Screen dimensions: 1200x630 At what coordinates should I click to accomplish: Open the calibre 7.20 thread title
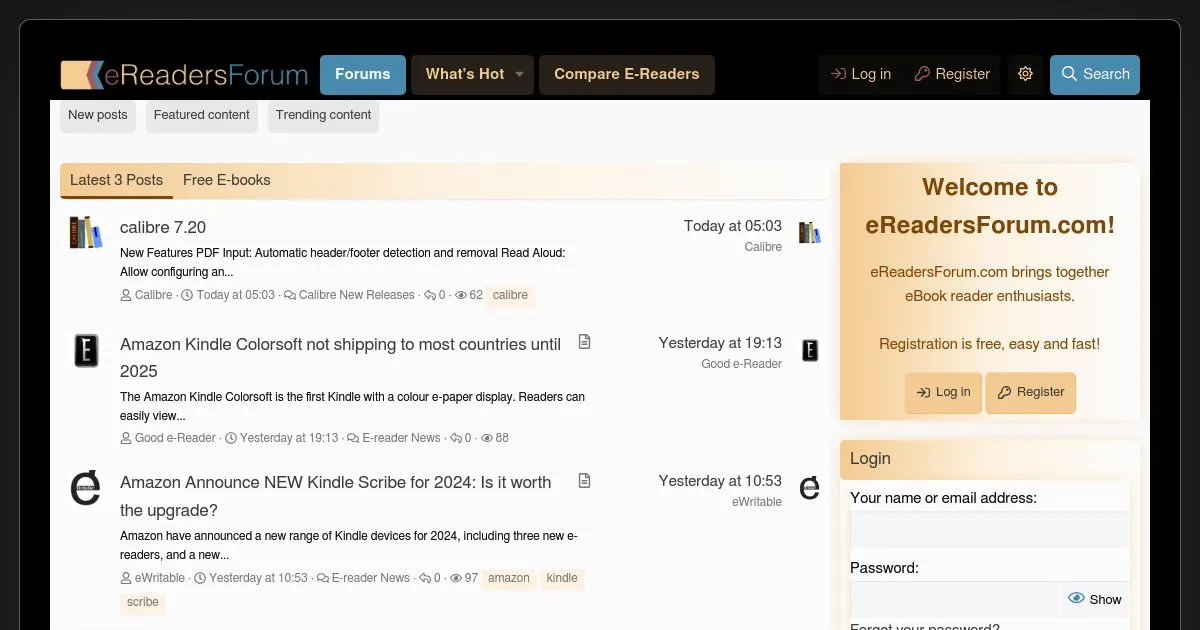click(x=163, y=227)
